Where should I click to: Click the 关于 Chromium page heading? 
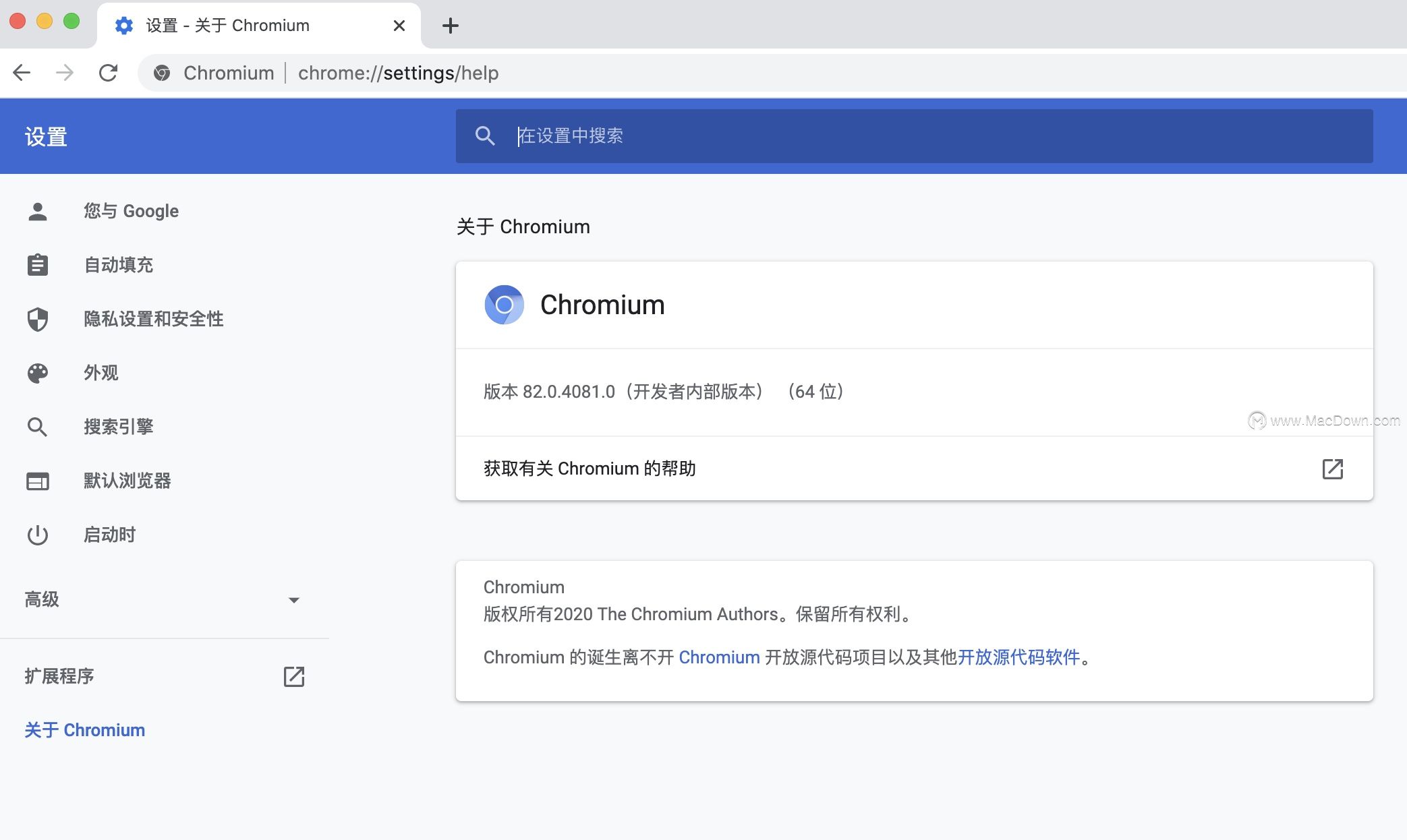click(523, 227)
